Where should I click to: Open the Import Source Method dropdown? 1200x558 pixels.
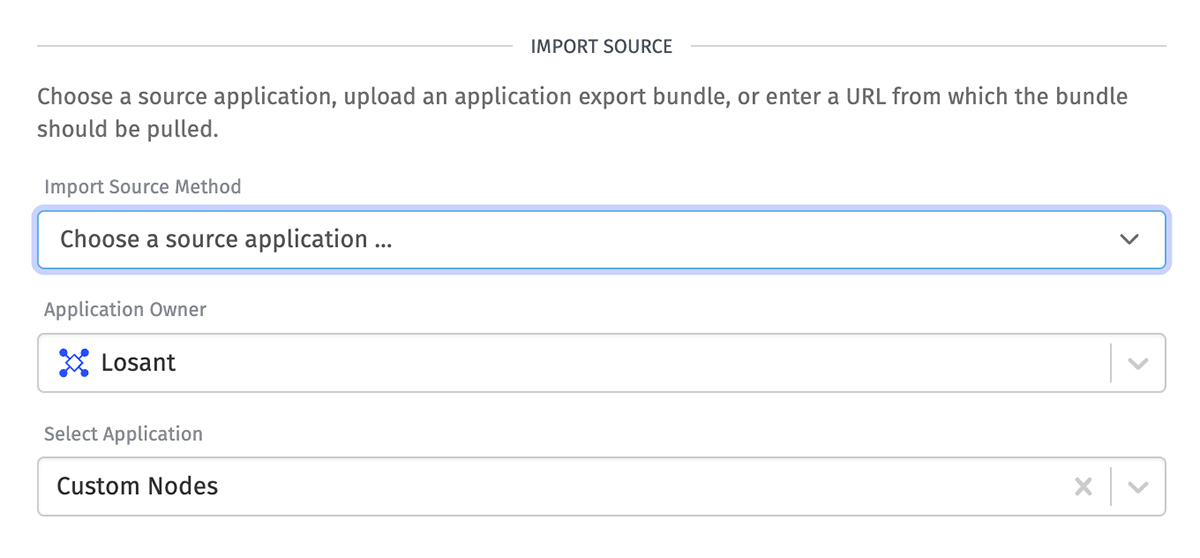click(x=601, y=239)
